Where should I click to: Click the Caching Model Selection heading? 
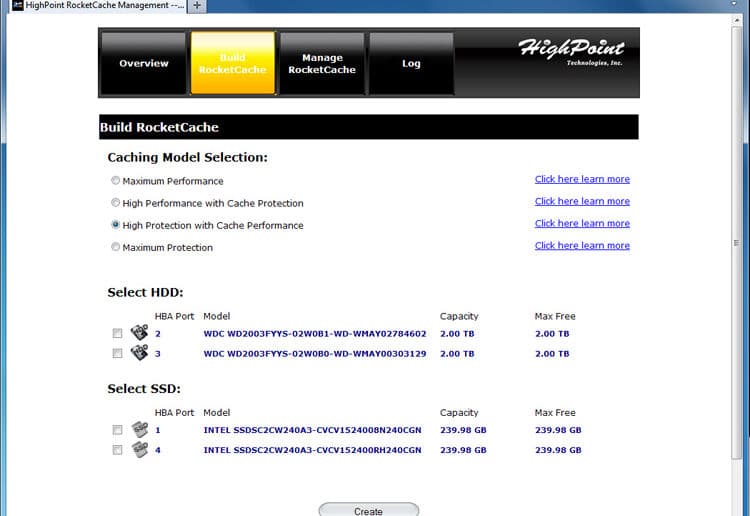(188, 157)
